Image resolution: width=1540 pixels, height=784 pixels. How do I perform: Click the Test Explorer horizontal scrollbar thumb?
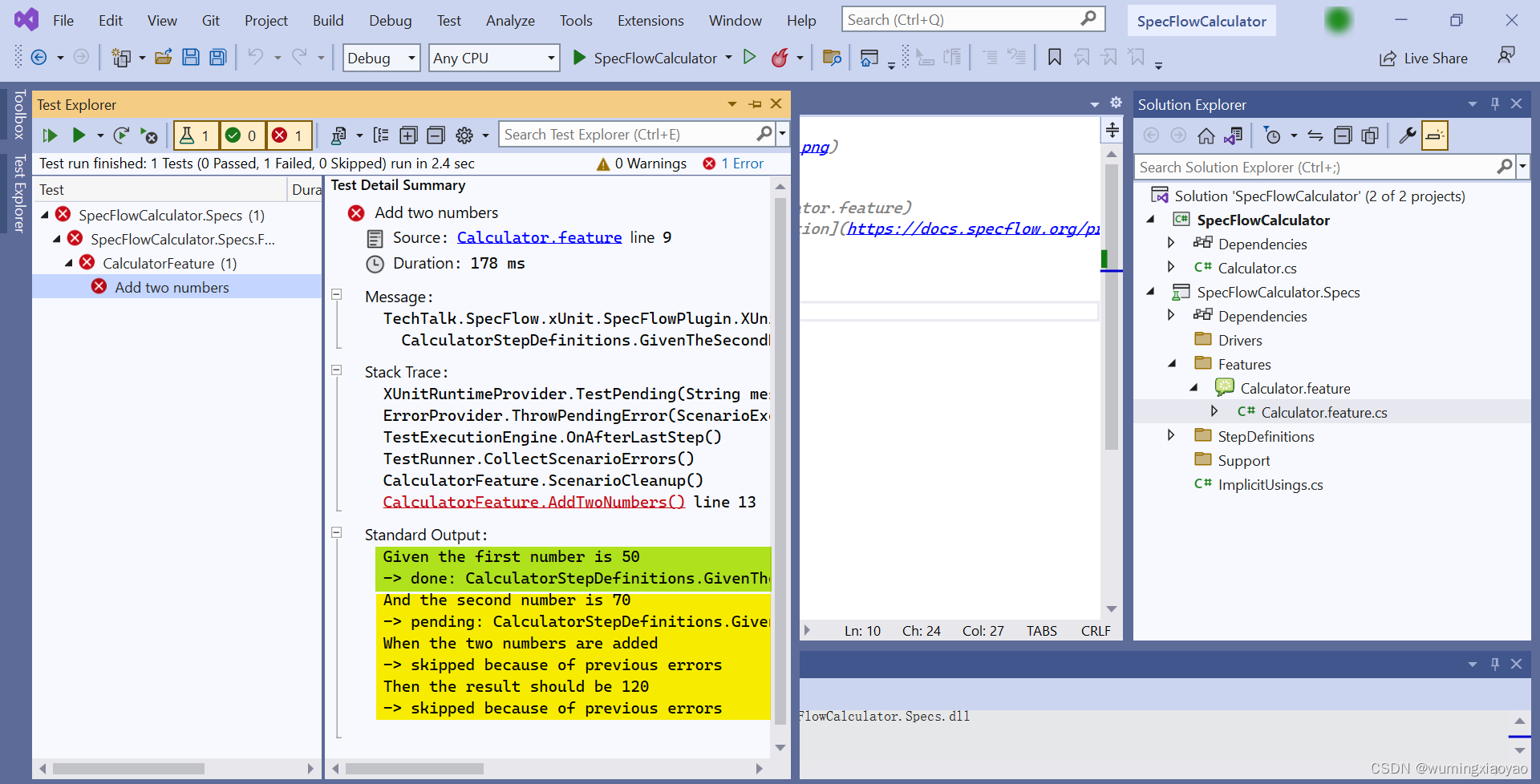click(x=128, y=769)
